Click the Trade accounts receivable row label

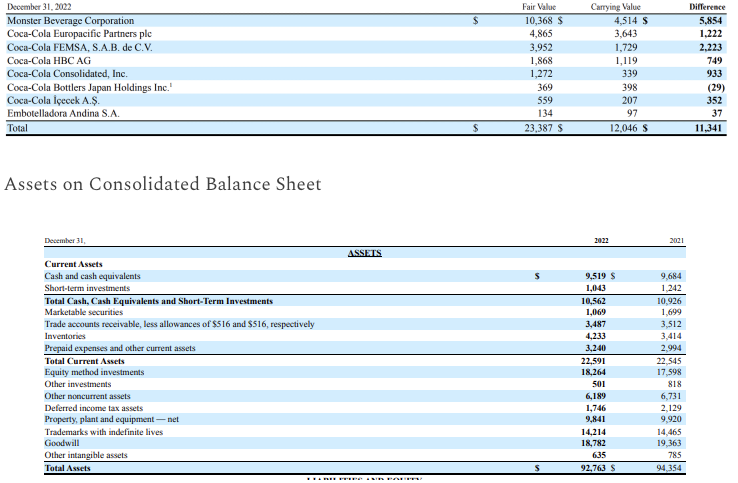coord(179,324)
